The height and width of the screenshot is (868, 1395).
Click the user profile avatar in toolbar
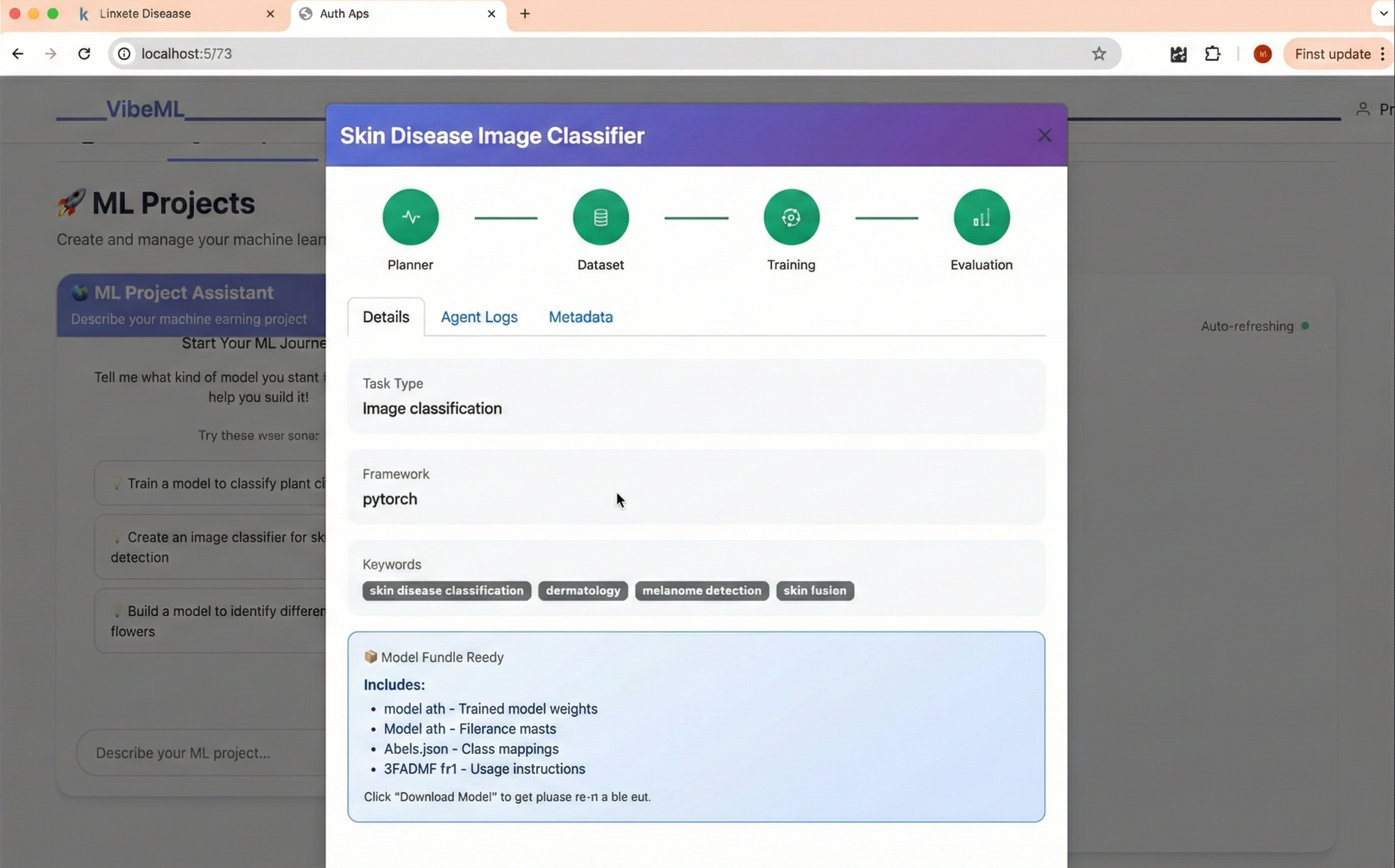point(1262,54)
